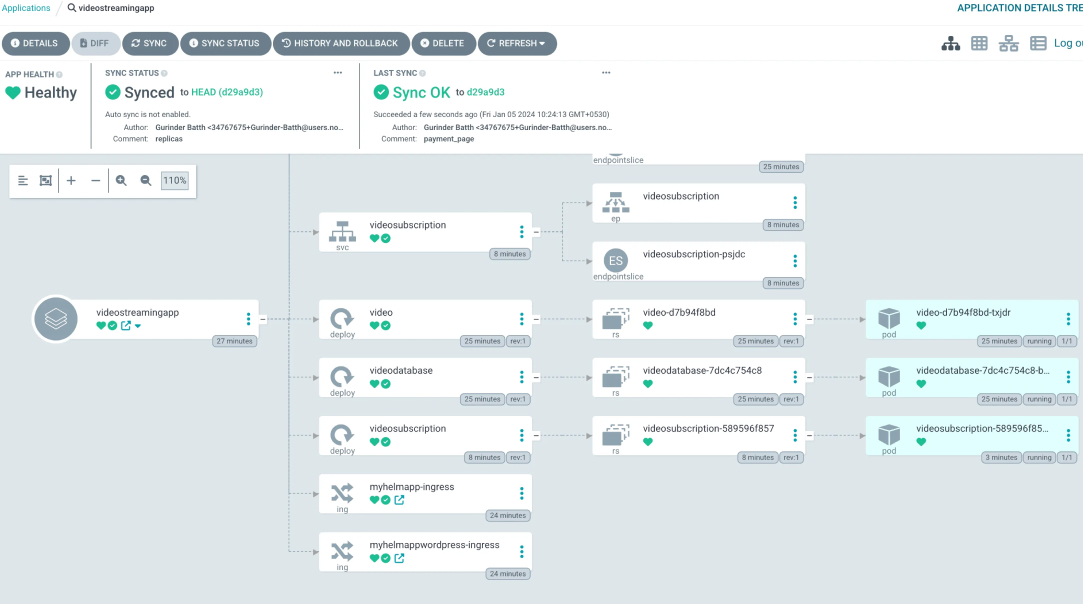Click the zoom out magnifier icon
Viewport: 1083px width, 604px height.
(146, 181)
